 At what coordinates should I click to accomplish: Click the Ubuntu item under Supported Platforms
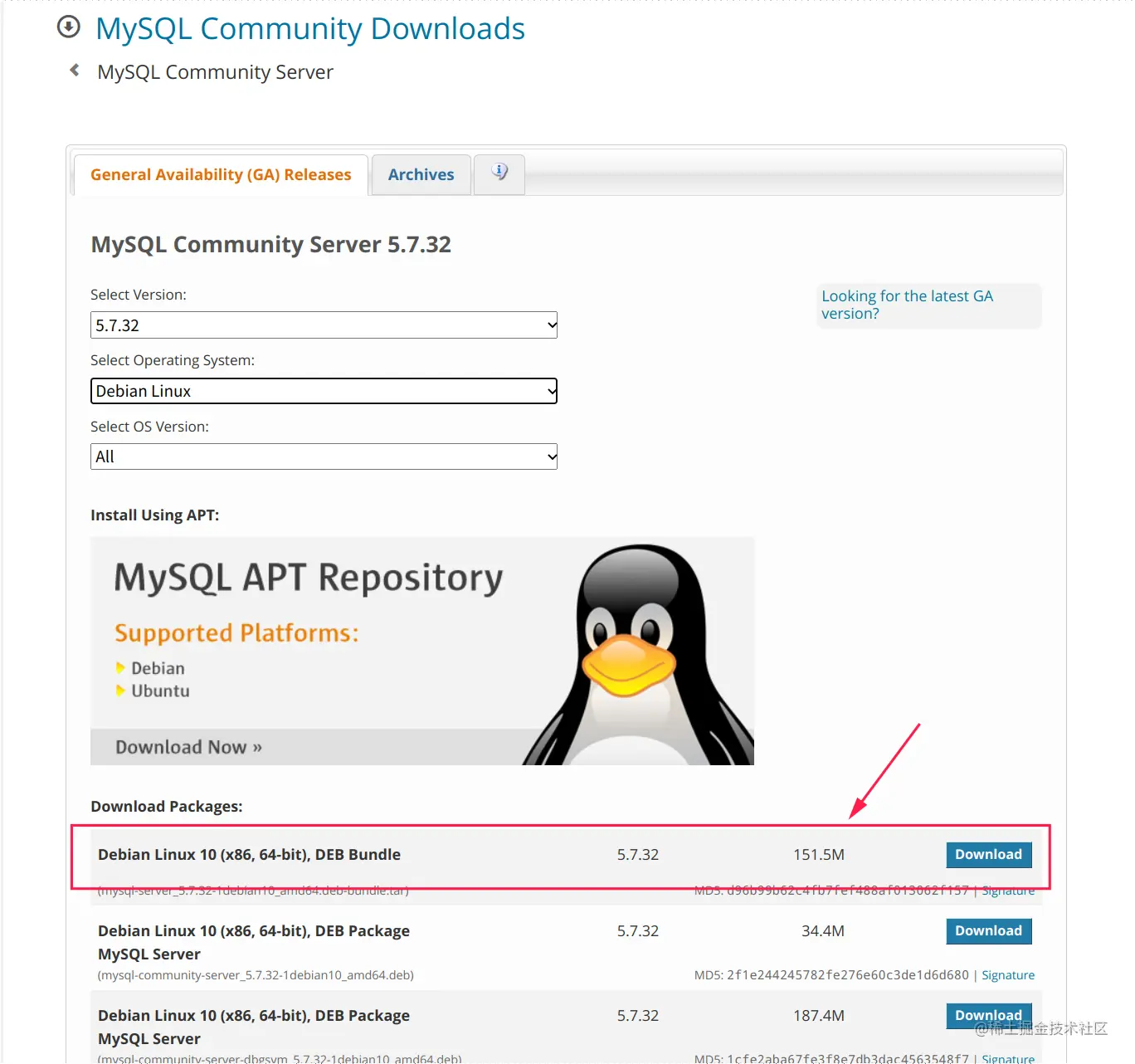pos(160,691)
